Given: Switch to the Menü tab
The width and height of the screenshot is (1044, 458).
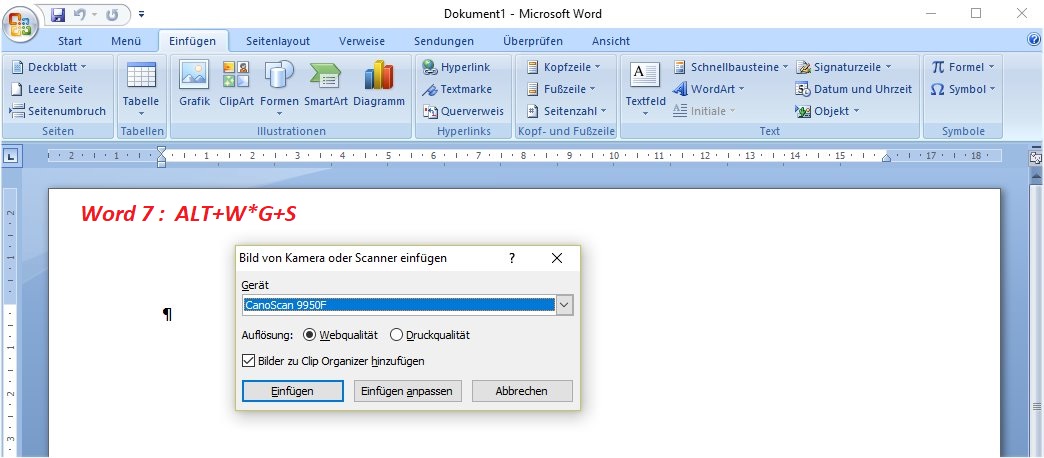Looking at the screenshot, I should (x=126, y=41).
